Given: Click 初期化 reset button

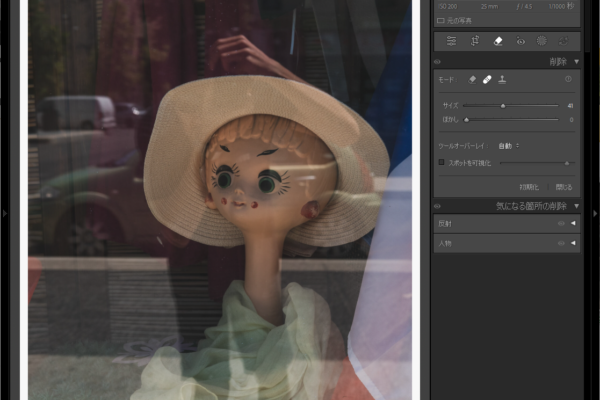Looking at the screenshot, I should (529, 187).
